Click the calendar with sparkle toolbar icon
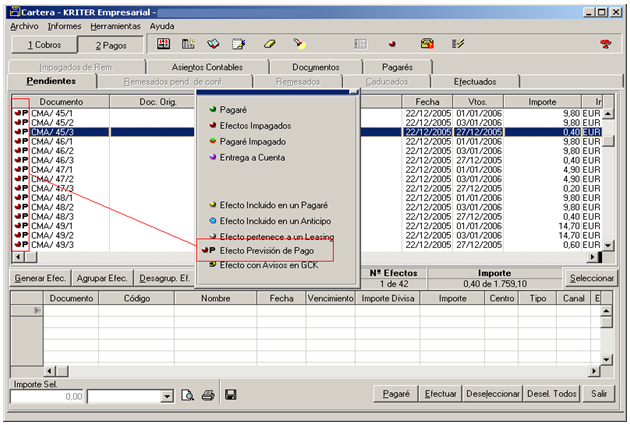Image resolution: width=630 pixels, height=425 pixels. 188,43
